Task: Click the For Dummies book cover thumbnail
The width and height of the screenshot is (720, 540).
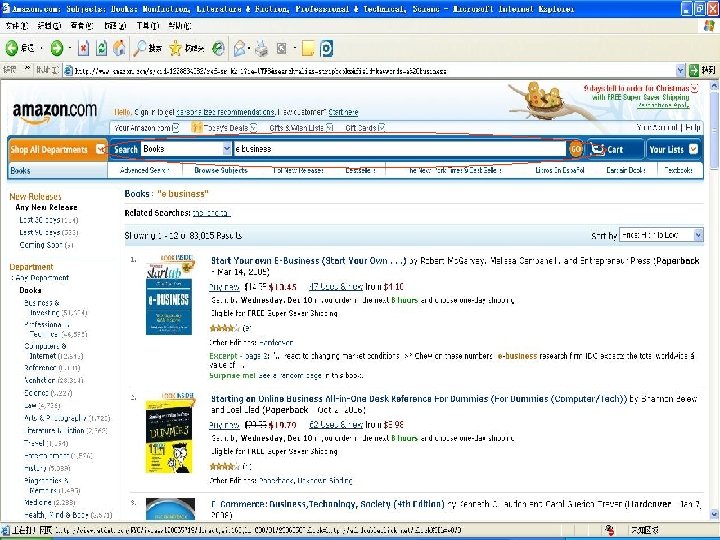Action: click(x=169, y=433)
